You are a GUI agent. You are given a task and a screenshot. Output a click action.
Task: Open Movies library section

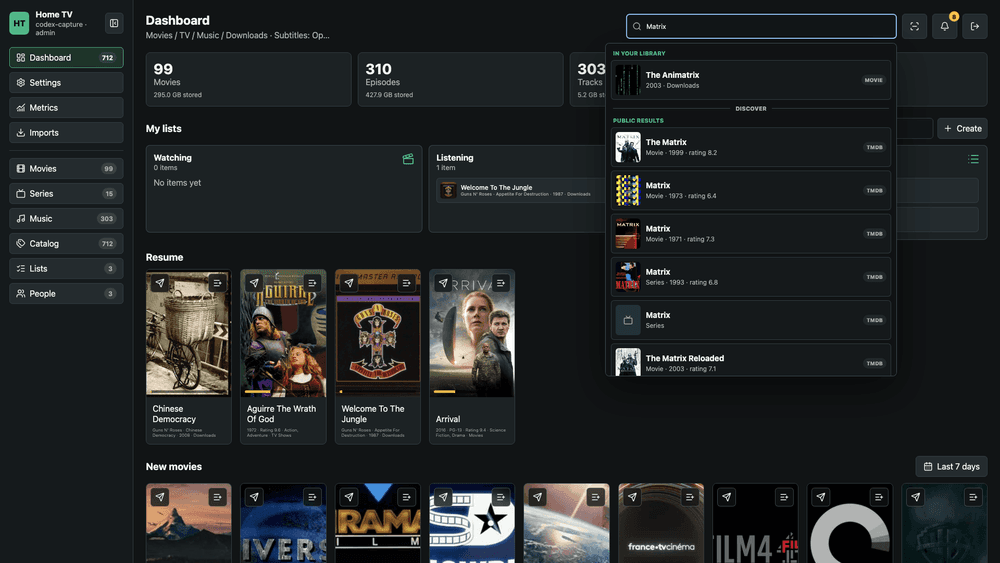(66, 168)
